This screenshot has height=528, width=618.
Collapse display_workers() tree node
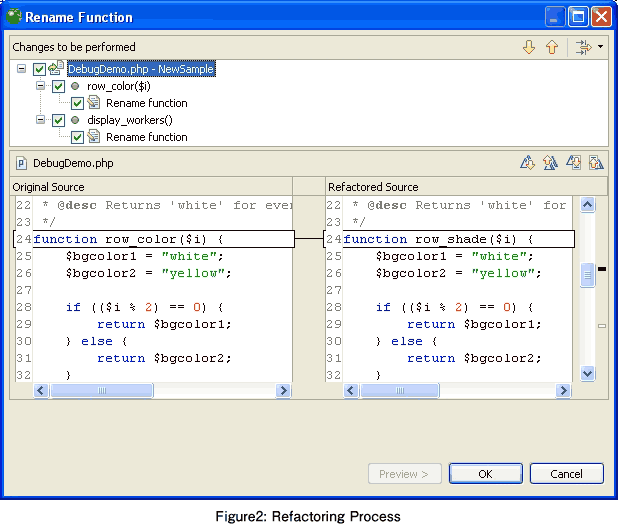(40, 119)
